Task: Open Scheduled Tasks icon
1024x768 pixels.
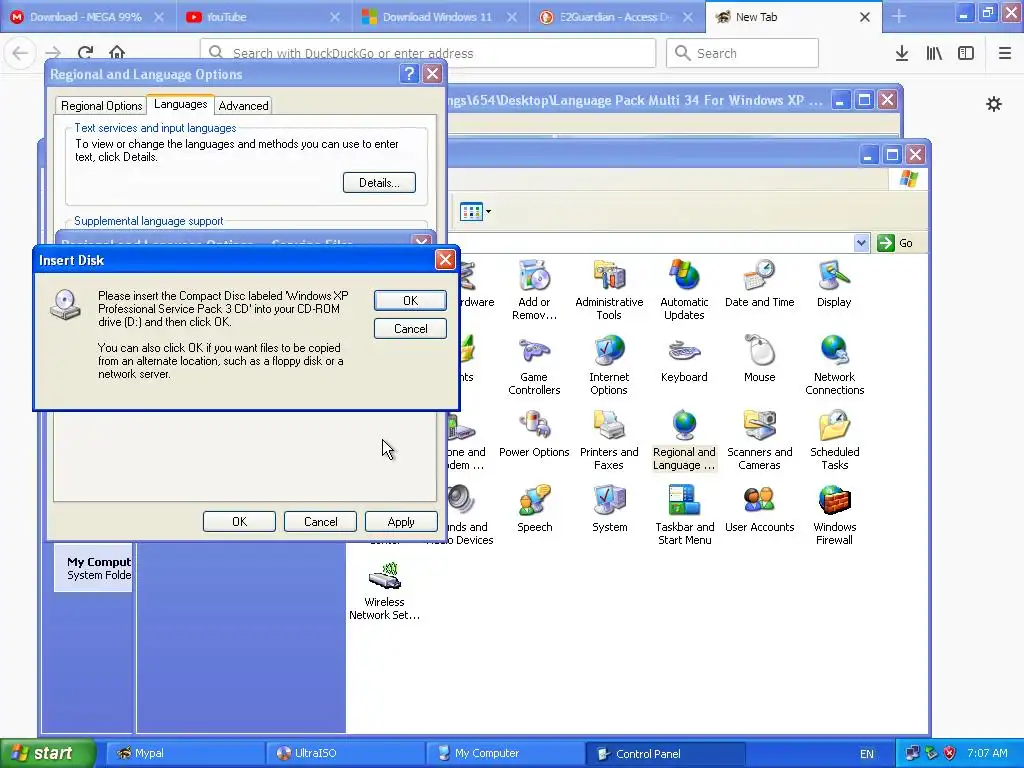Action: pos(835,440)
